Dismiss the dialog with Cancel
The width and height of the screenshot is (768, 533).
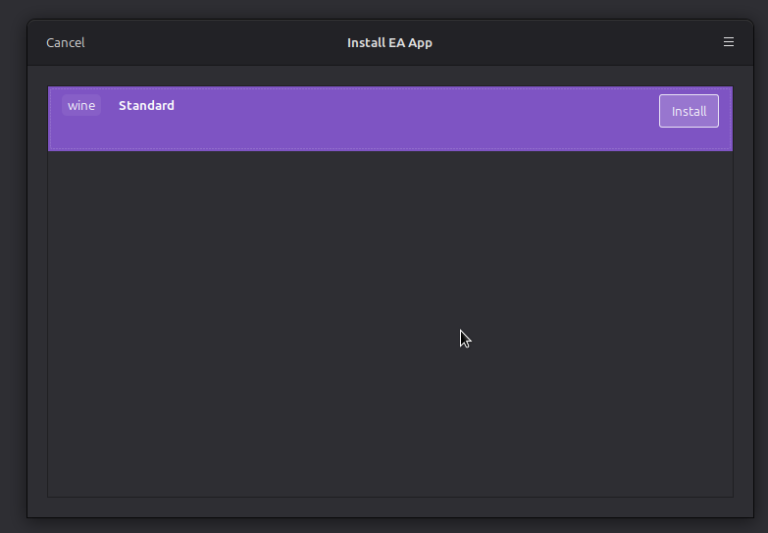tap(65, 43)
